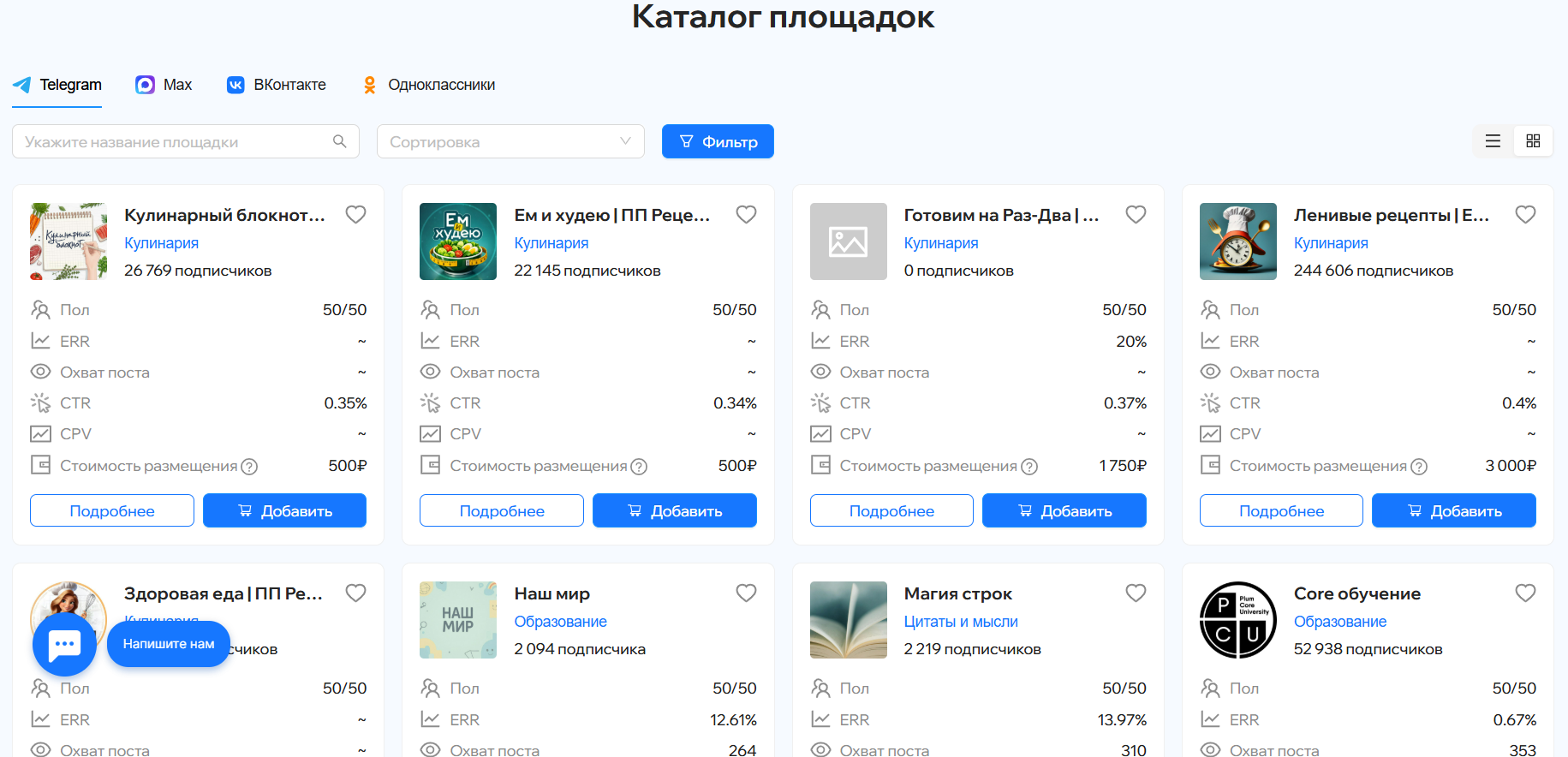Open the Готовим на Раз-Два title
Viewport: 1568px width, 757px height.
pyautogui.click(x=1002, y=215)
